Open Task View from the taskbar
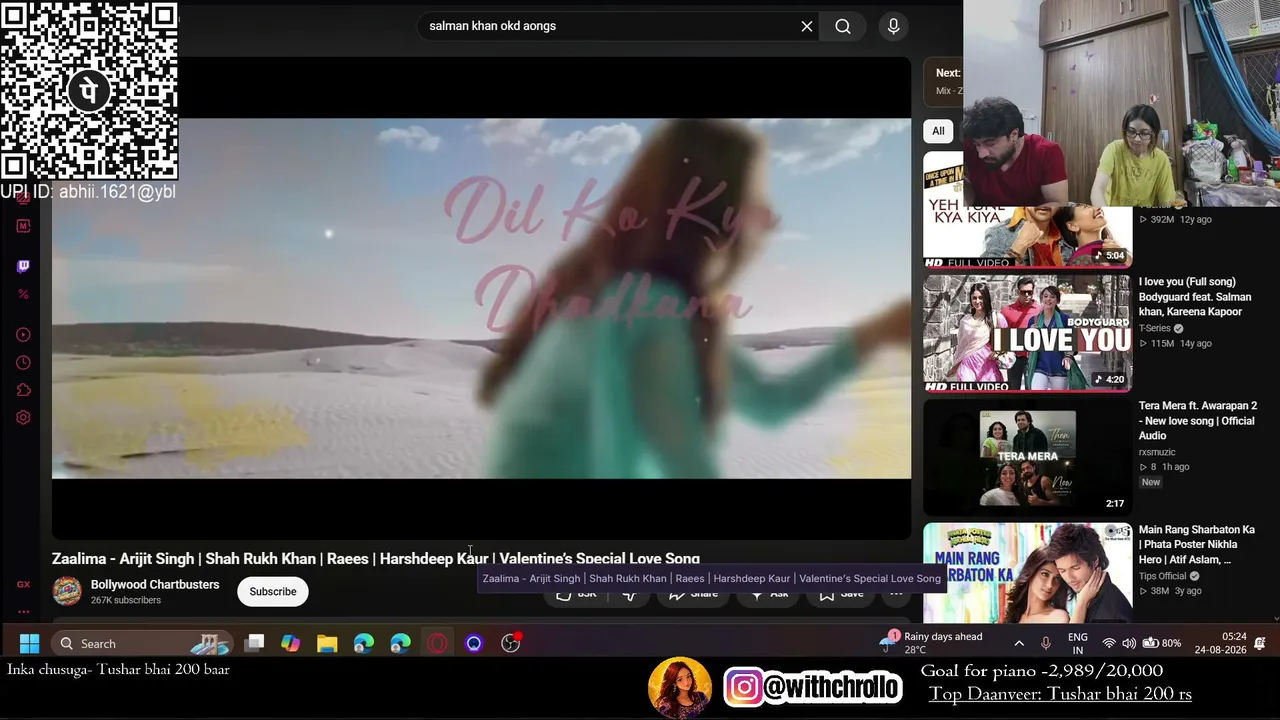Image resolution: width=1280 pixels, height=720 pixels. pos(255,643)
